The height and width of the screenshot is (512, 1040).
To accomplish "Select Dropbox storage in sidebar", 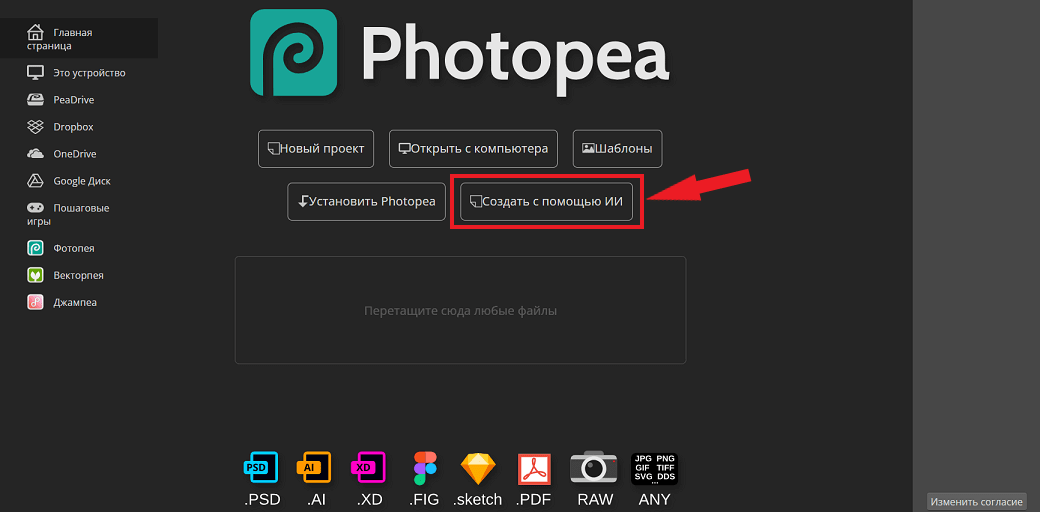I will (x=73, y=127).
